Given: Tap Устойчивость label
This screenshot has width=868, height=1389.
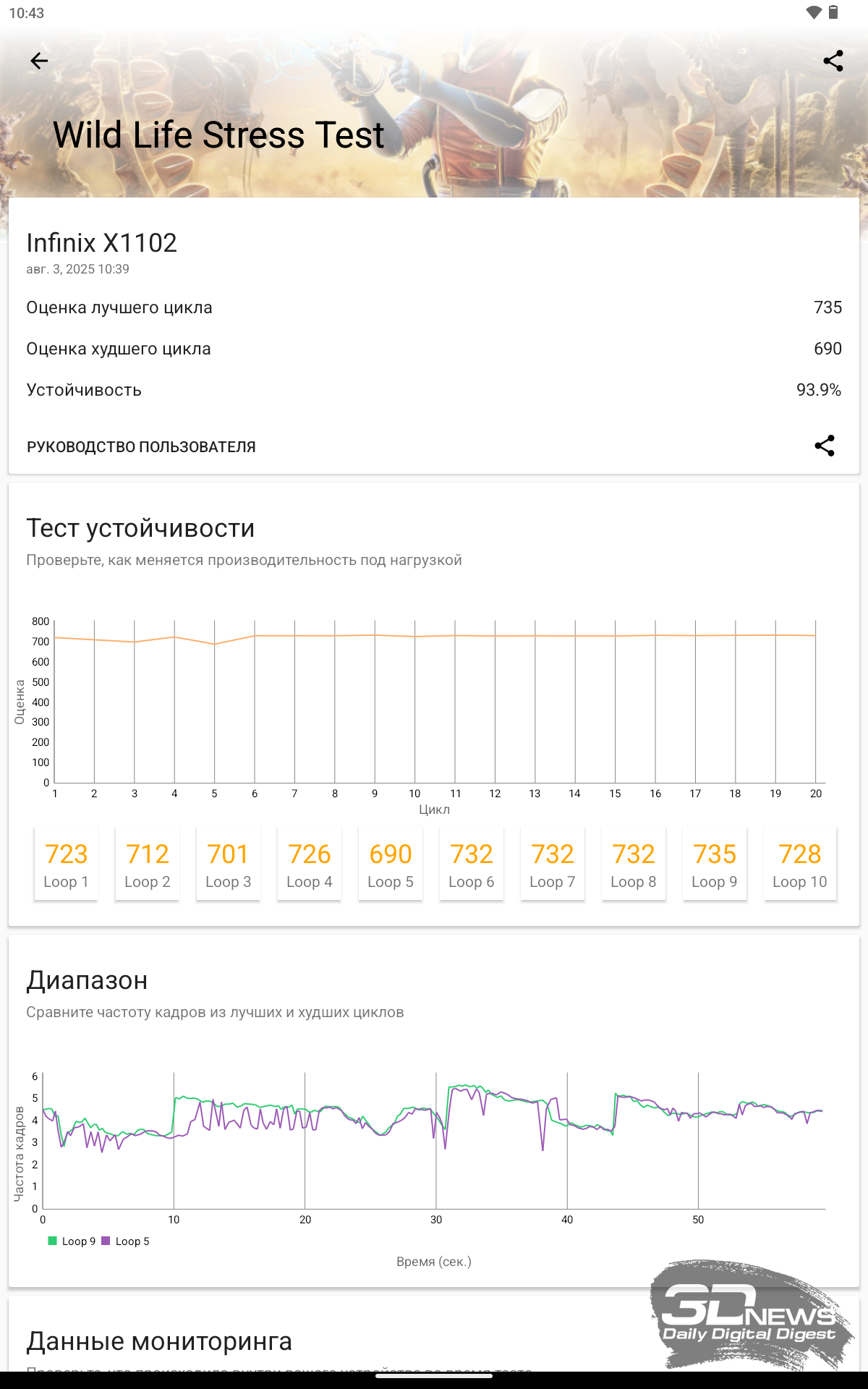Looking at the screenshot, I should click(84, 391).
